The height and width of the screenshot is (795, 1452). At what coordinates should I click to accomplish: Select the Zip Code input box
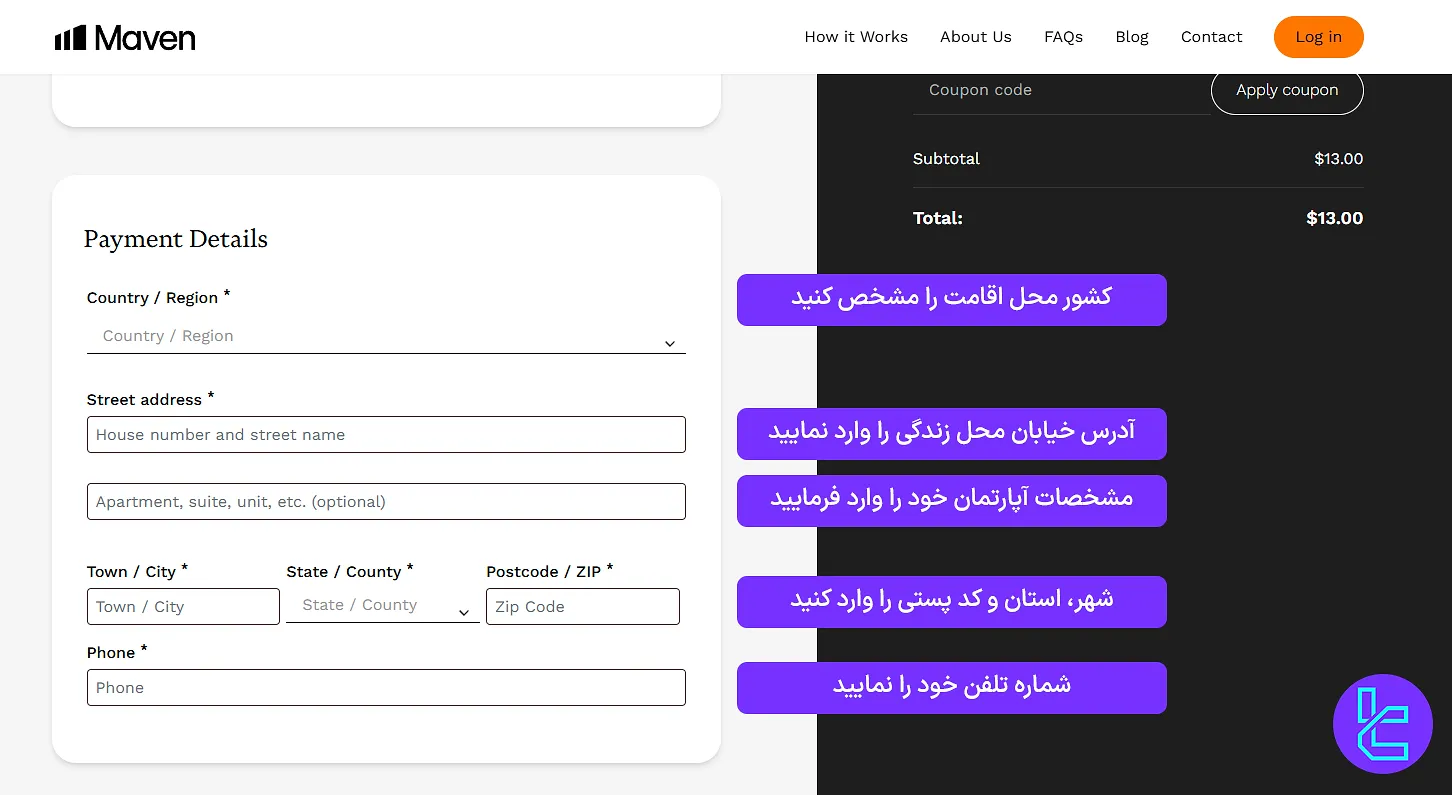click(583, 606)
